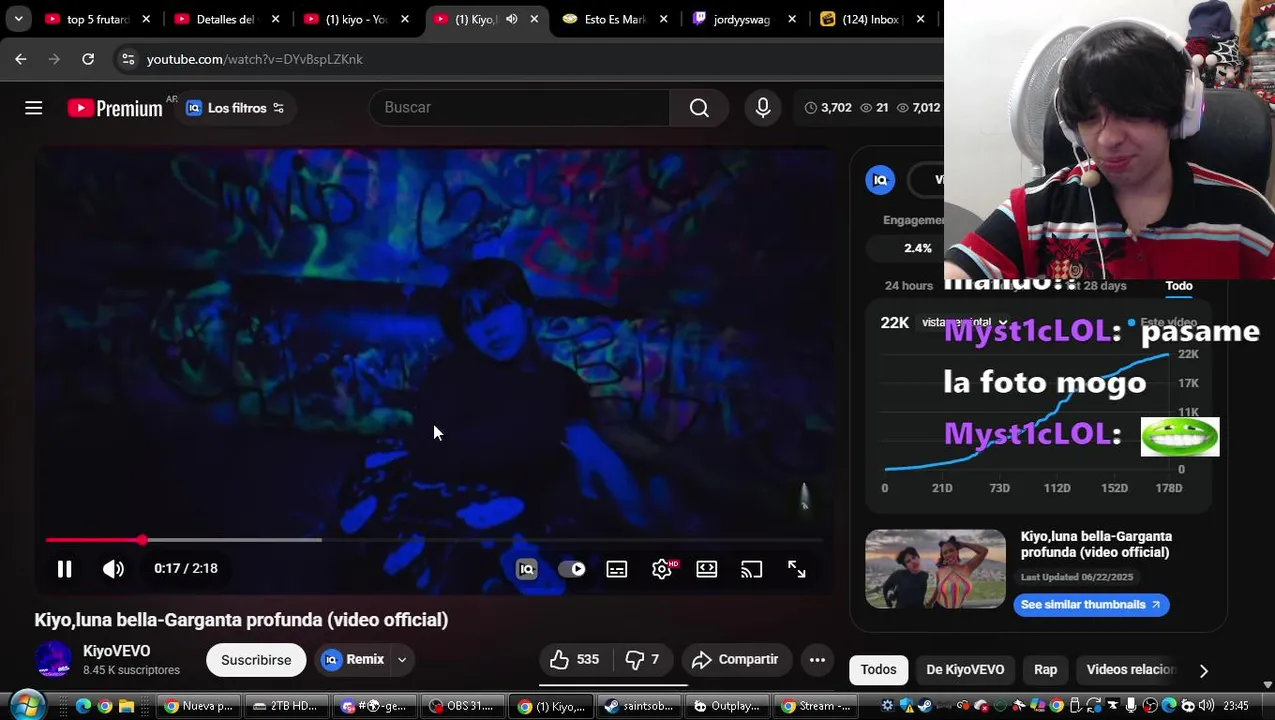Click the vidIQ Remix button
The width and height of the screenshot is (1275, 720).
point(353,660)
